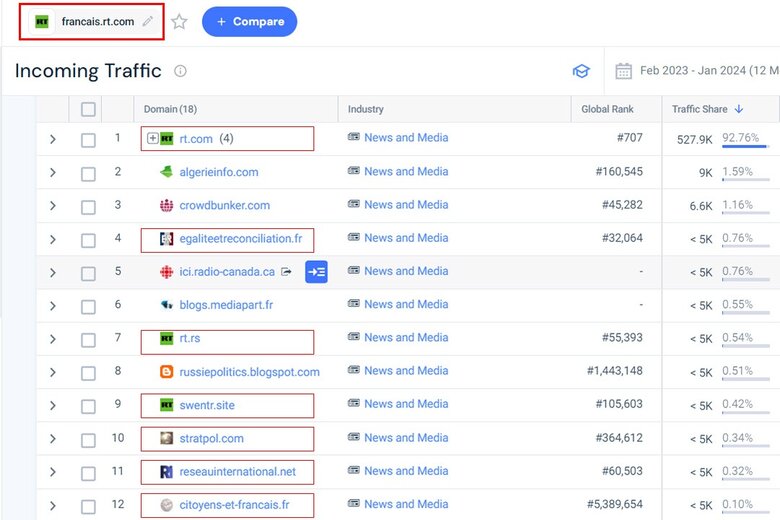
Task: Open the ici.radio-canada.ca domain link
Action: coord(227,272)
